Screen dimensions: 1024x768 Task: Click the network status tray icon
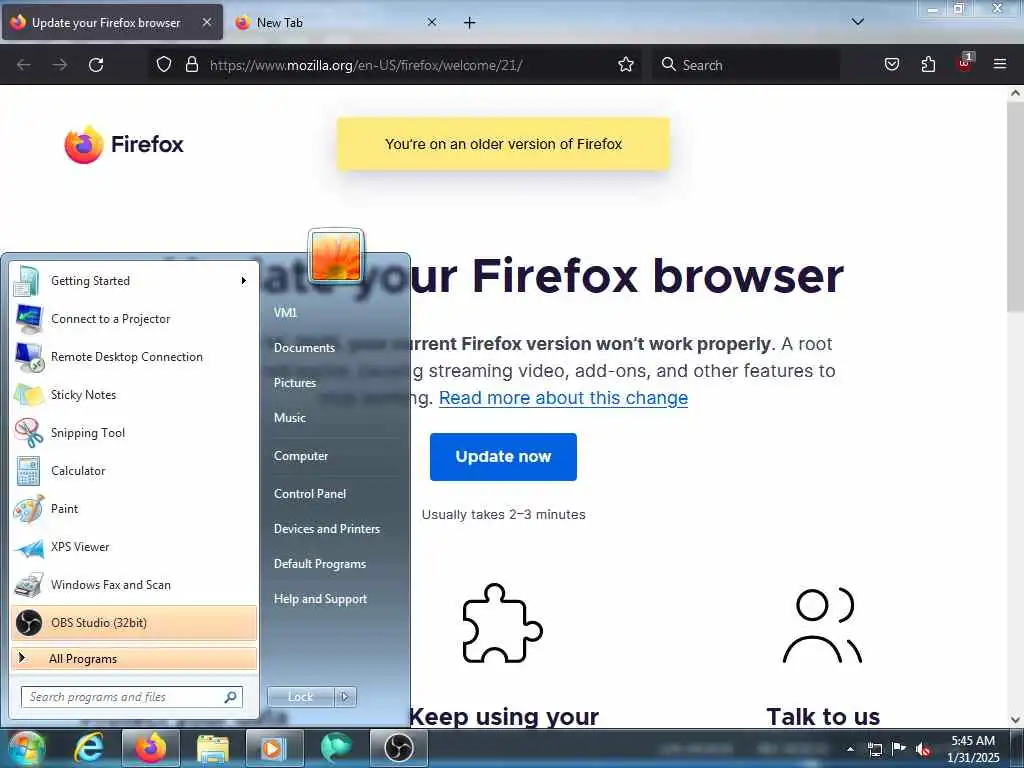click(x=874, y=749)
